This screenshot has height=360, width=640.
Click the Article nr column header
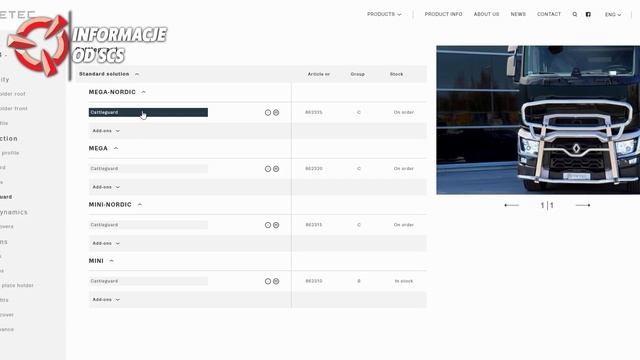coord(319,74)
